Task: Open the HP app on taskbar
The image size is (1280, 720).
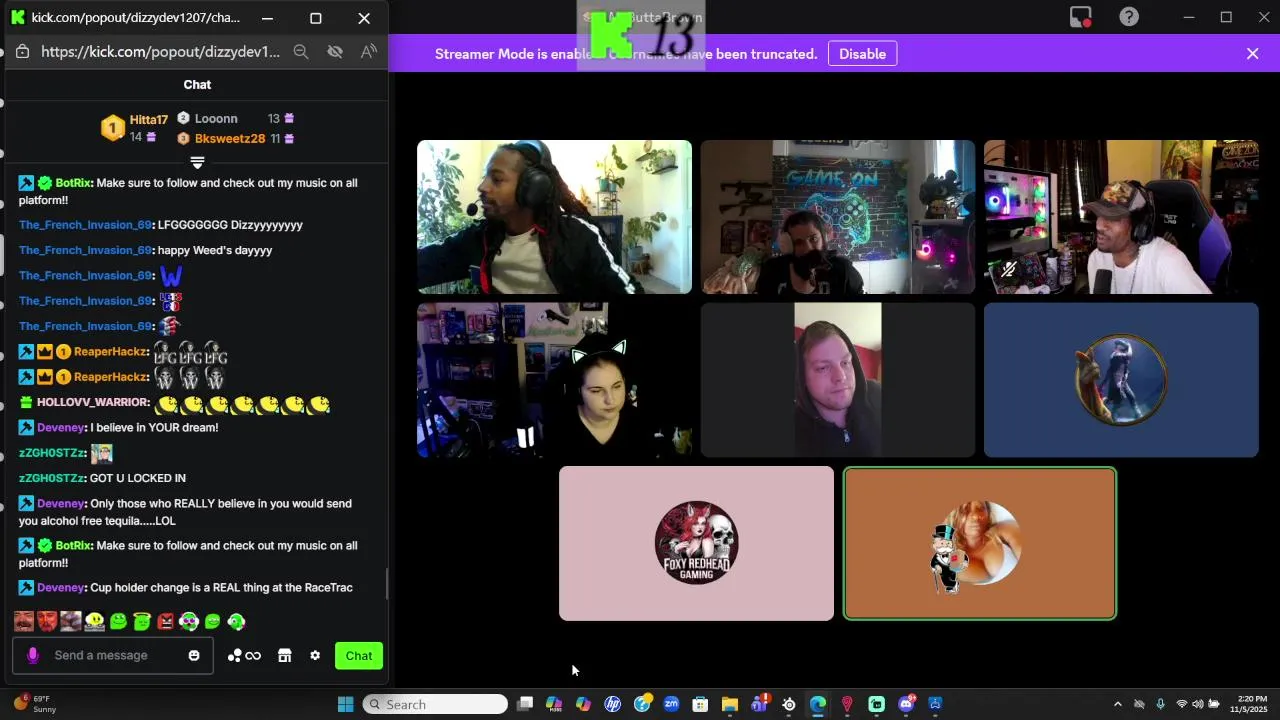Action: click(613, 704)
